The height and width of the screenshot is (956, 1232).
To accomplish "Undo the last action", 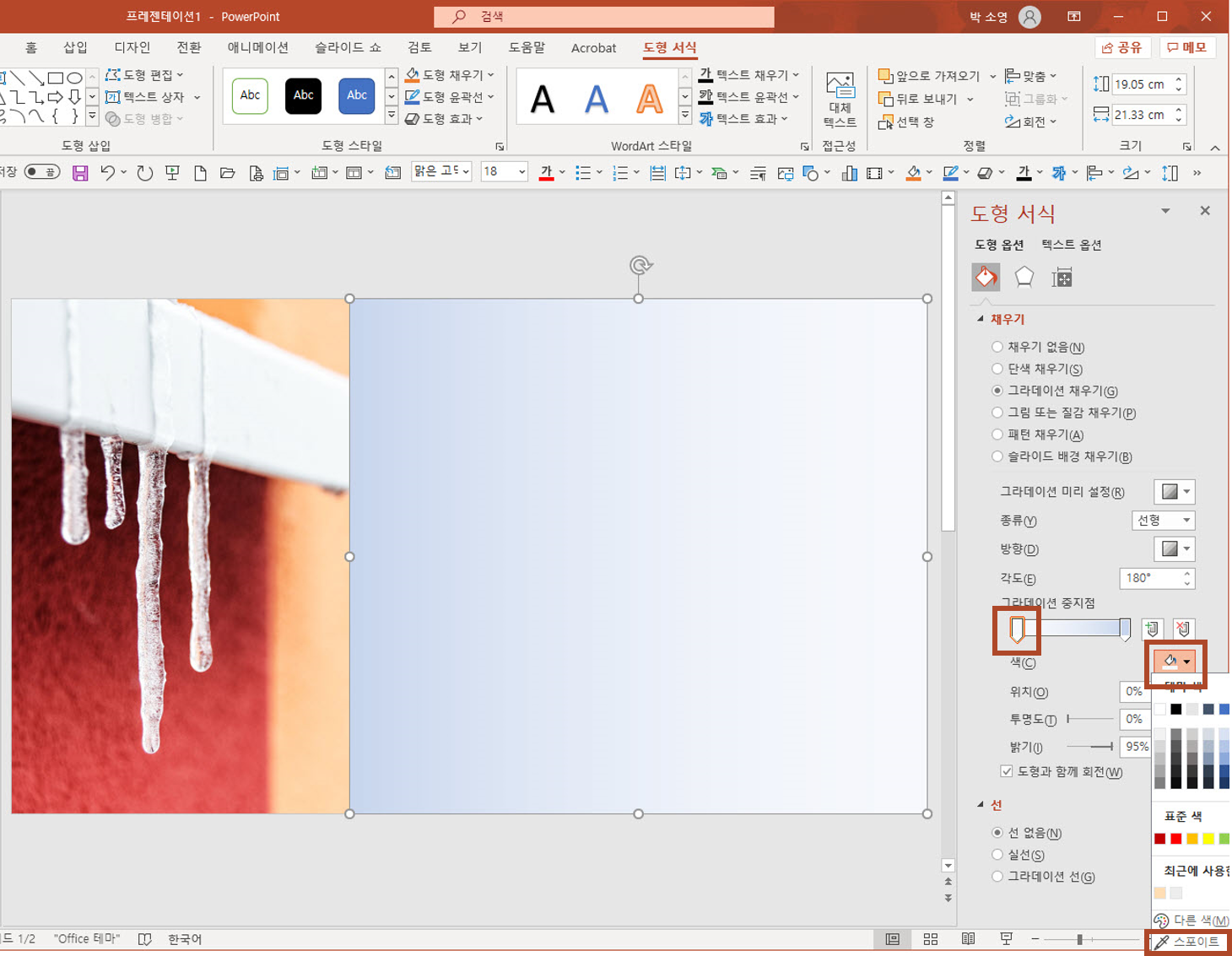I will coord(107,173).
